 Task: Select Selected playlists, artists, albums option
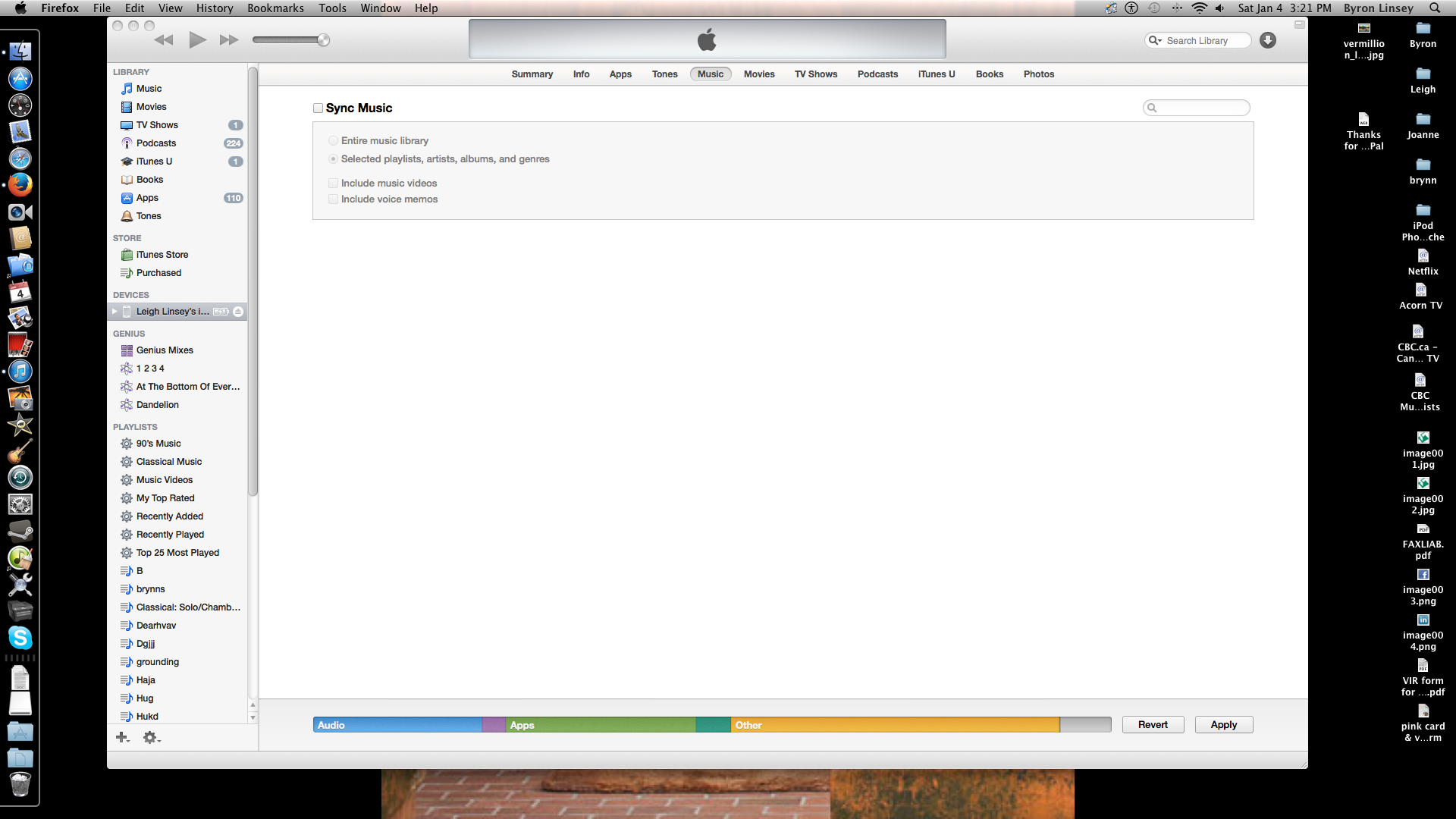[333, 159]
